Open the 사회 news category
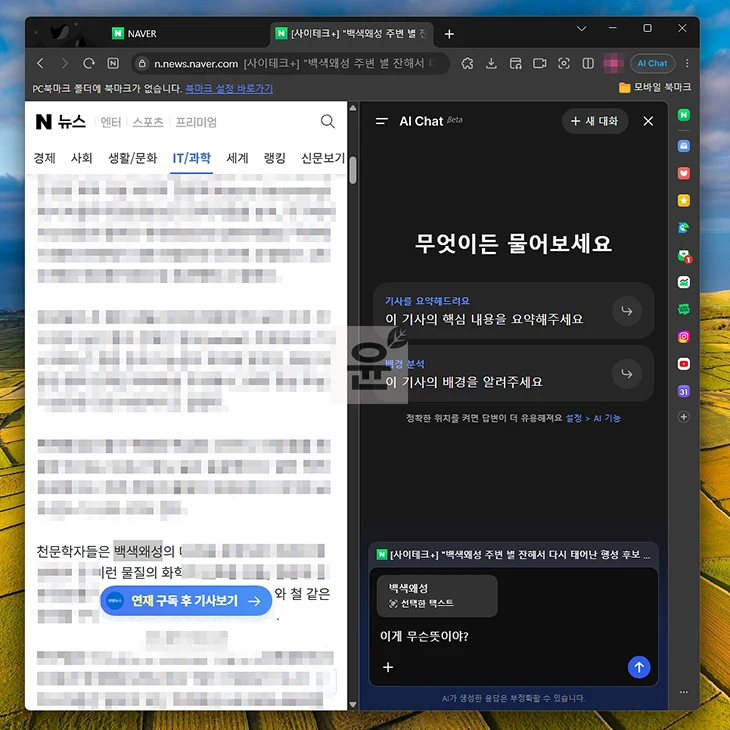Viewport: 730px width, 730px height. coord(81,158)
